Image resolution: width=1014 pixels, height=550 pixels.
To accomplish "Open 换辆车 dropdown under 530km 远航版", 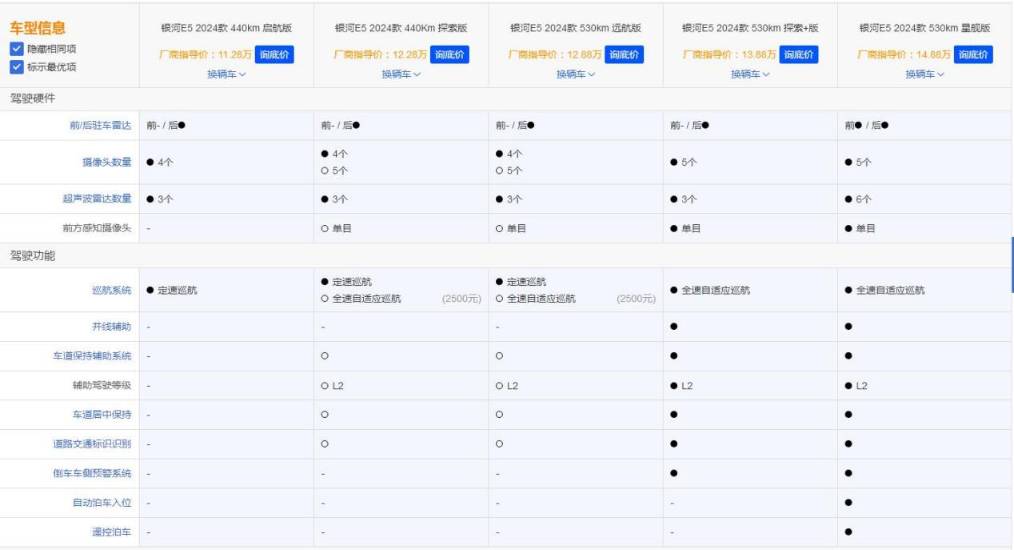I will [x=576, y=74].
